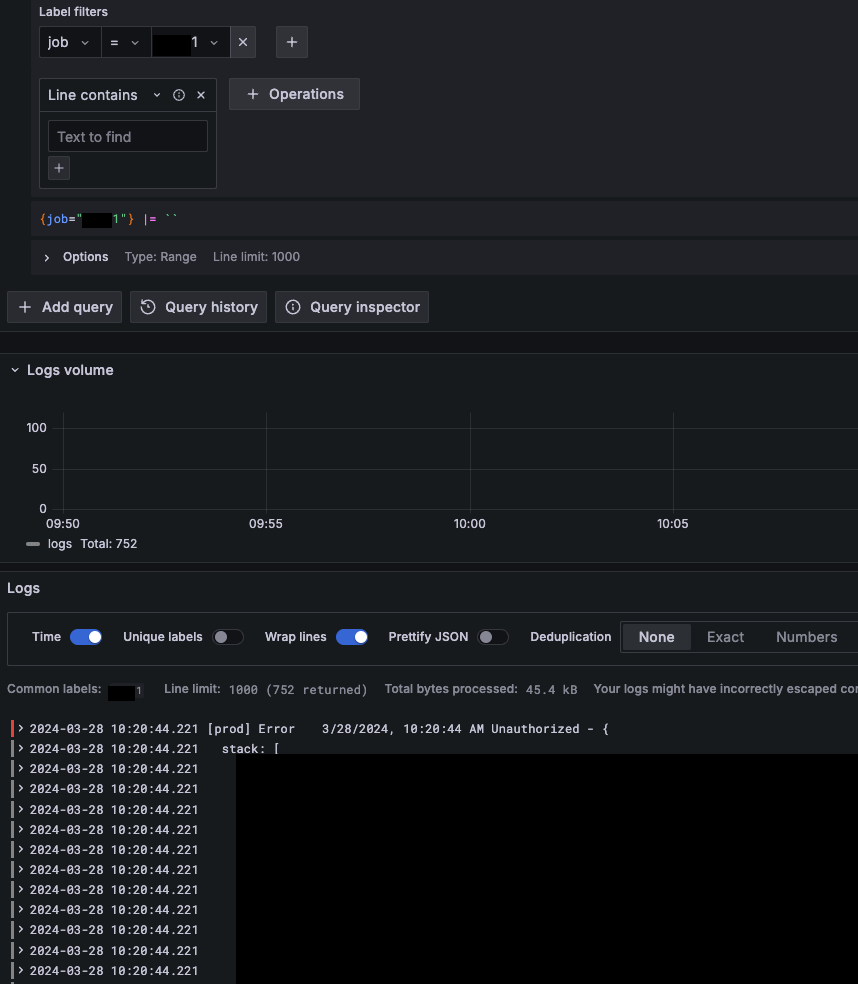Image resolution: width=858 pixels, height=984 pixels.
Task: Click 'Total: 752' legend text
Action: pos(109,544)
